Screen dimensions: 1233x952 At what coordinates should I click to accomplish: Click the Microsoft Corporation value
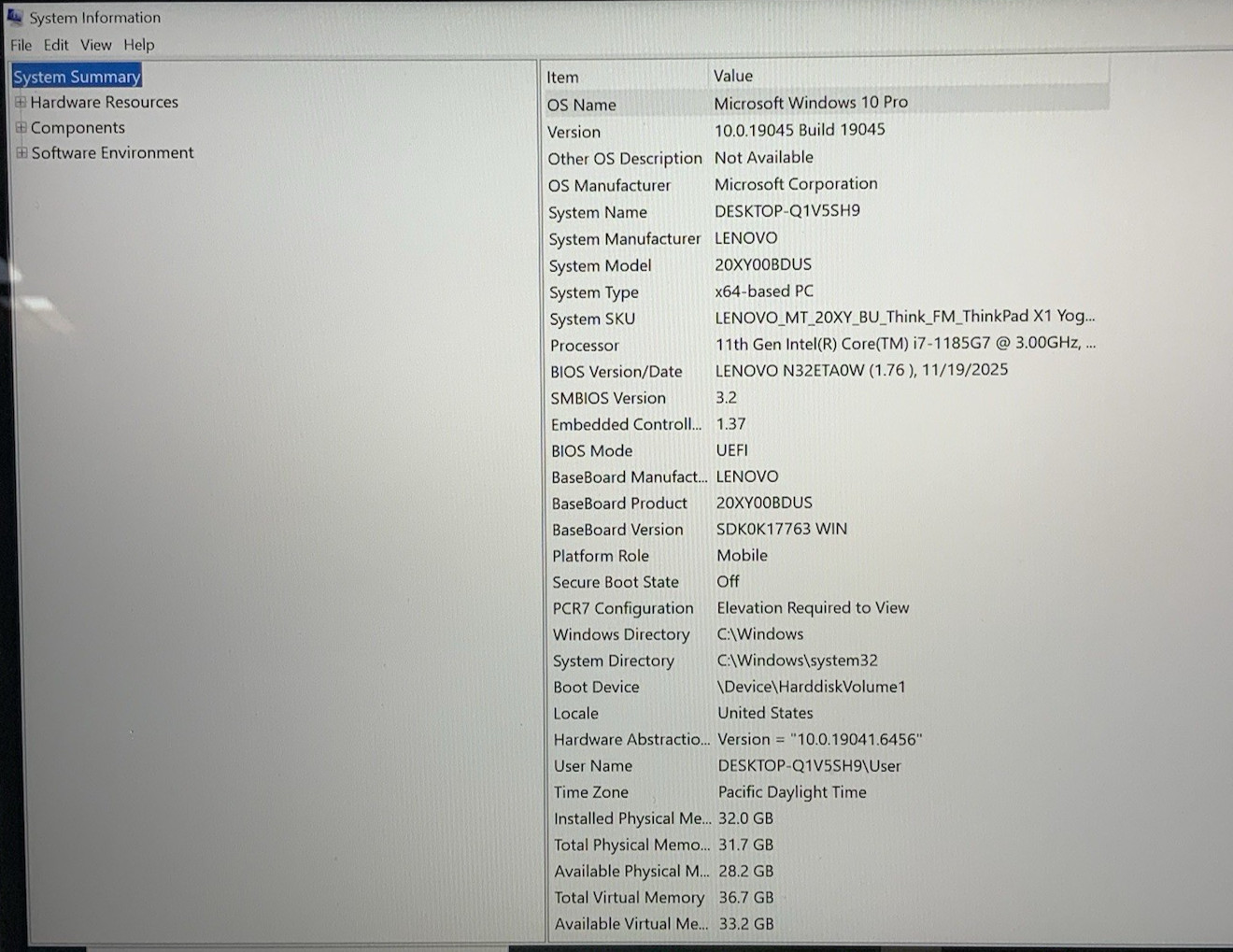(796, 184)
